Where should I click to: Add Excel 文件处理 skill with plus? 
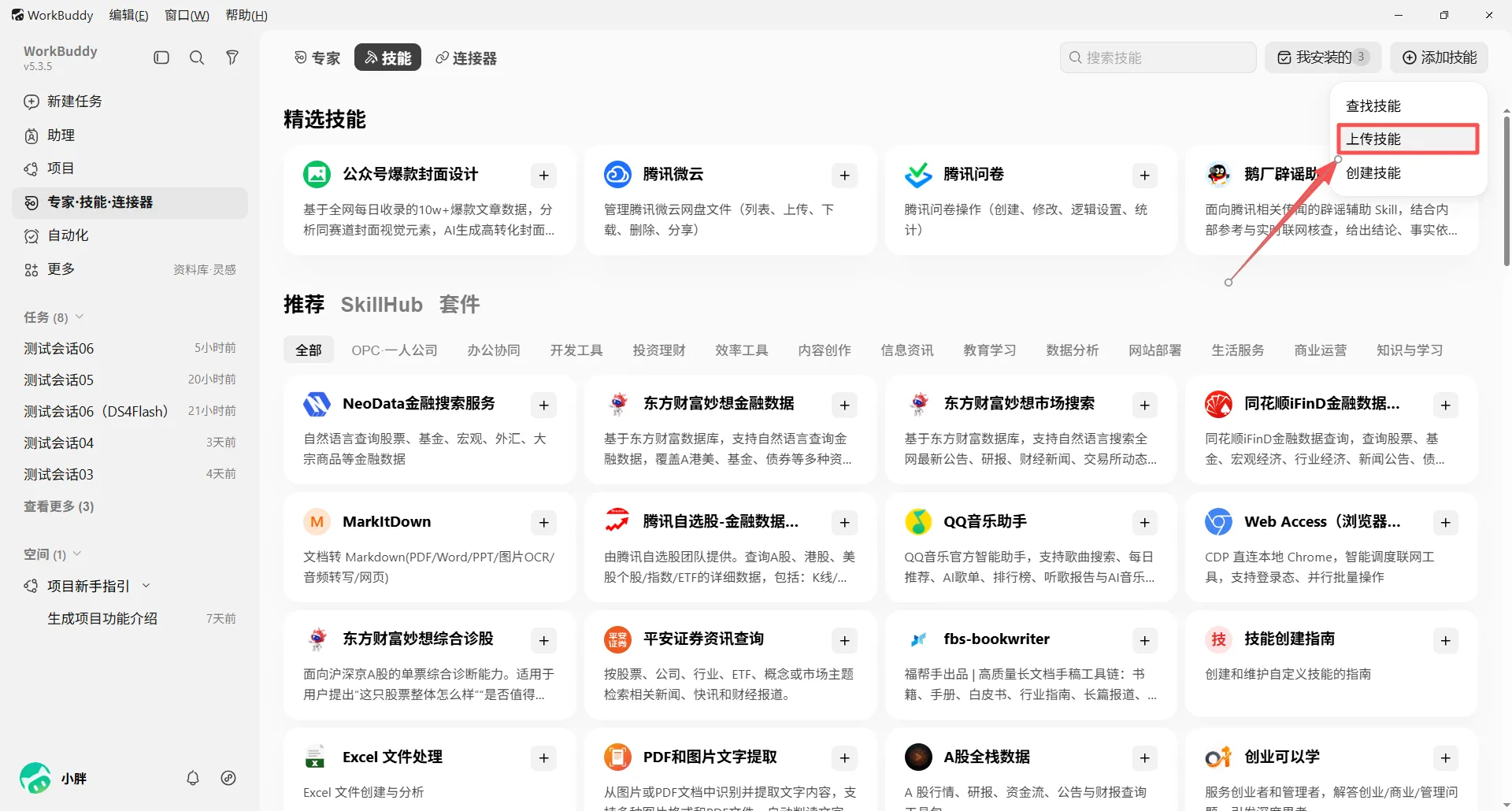544,758
